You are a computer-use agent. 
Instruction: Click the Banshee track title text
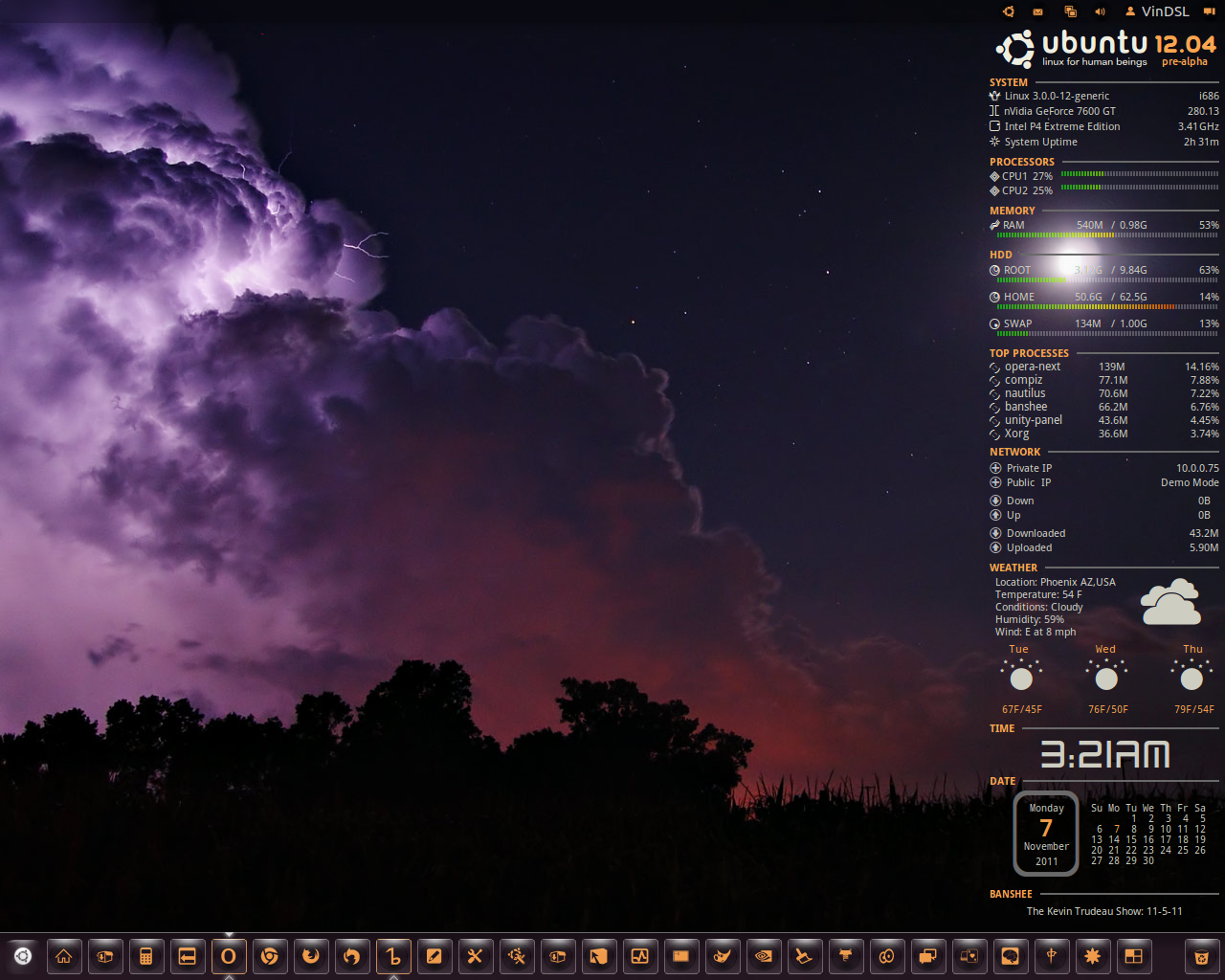[1103, 911]
